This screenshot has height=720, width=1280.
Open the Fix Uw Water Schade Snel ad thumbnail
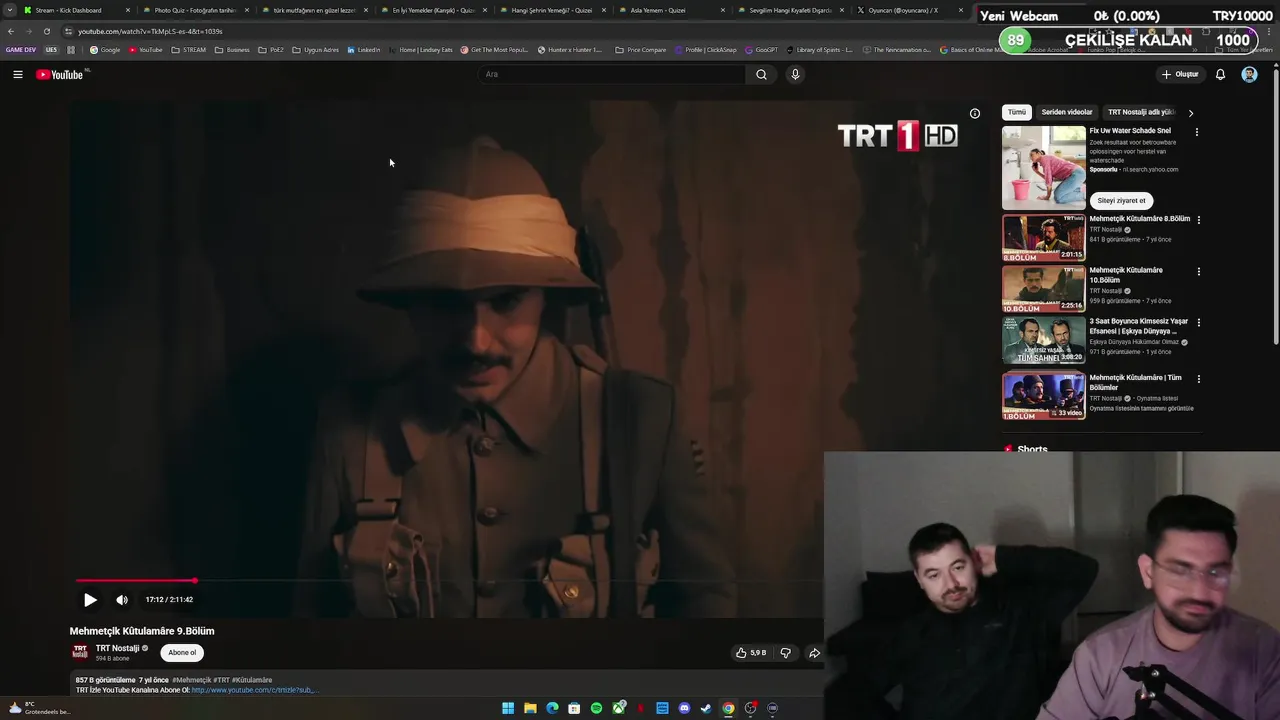1044,167
